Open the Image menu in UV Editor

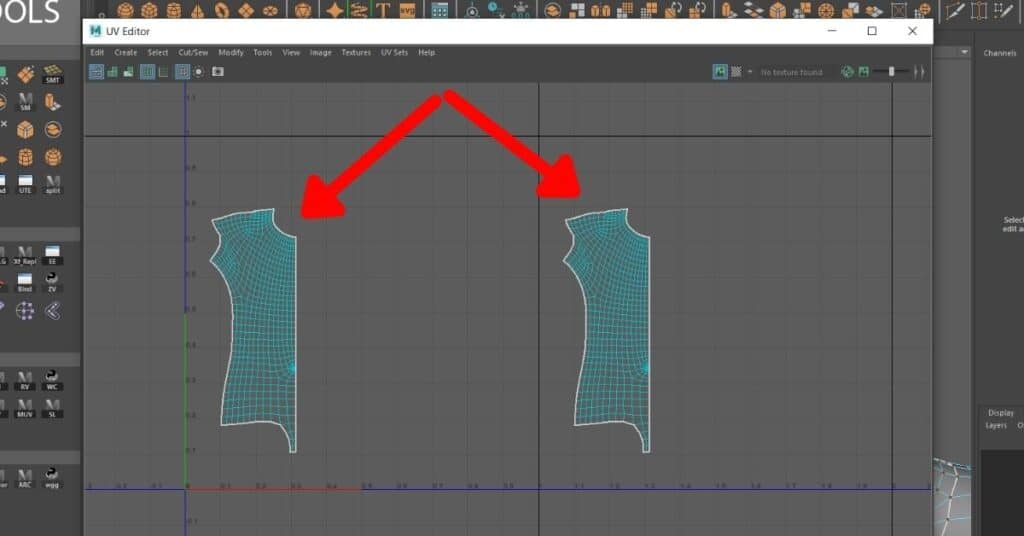point(321,52)
